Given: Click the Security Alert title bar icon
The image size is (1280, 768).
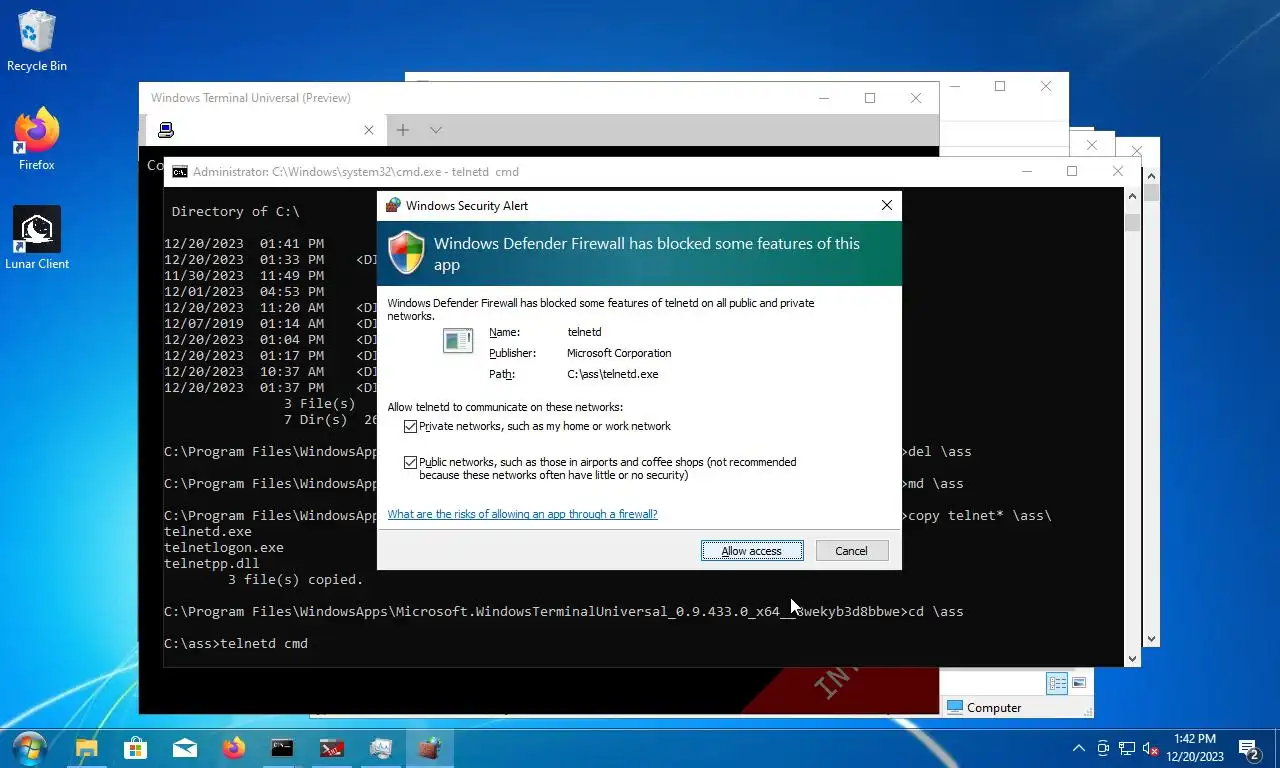Looking at the screenshot, I should (393, 206).
